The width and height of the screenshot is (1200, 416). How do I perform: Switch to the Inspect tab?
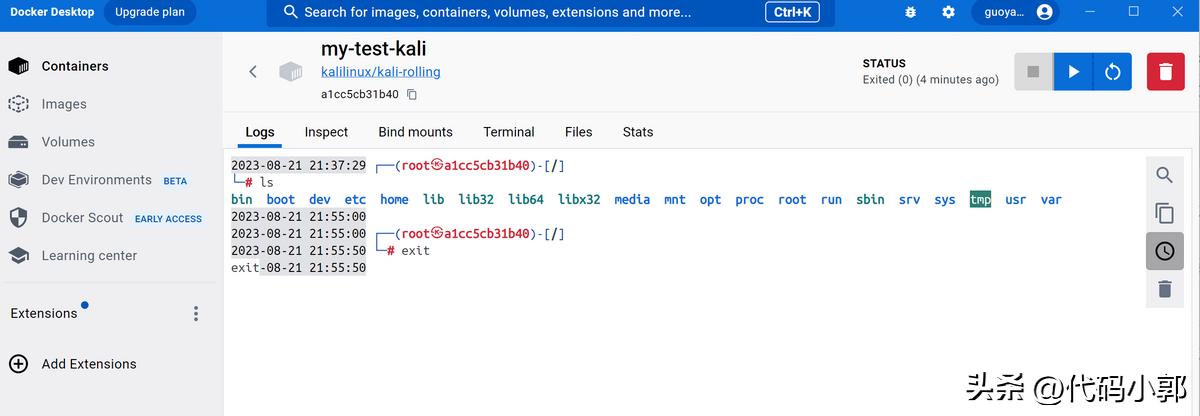326,132
